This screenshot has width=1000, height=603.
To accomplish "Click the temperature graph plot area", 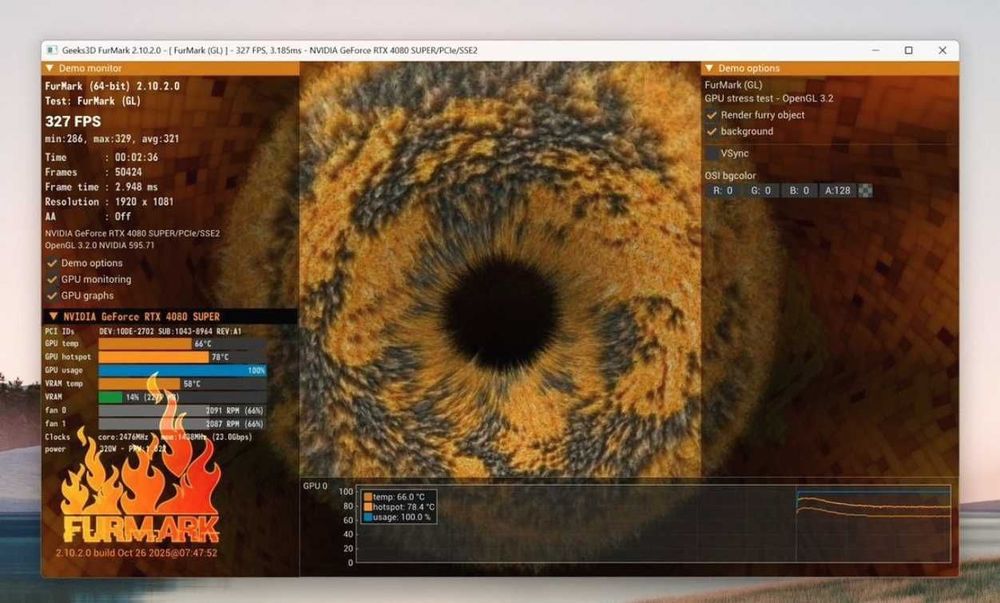I will click(653, 524).
